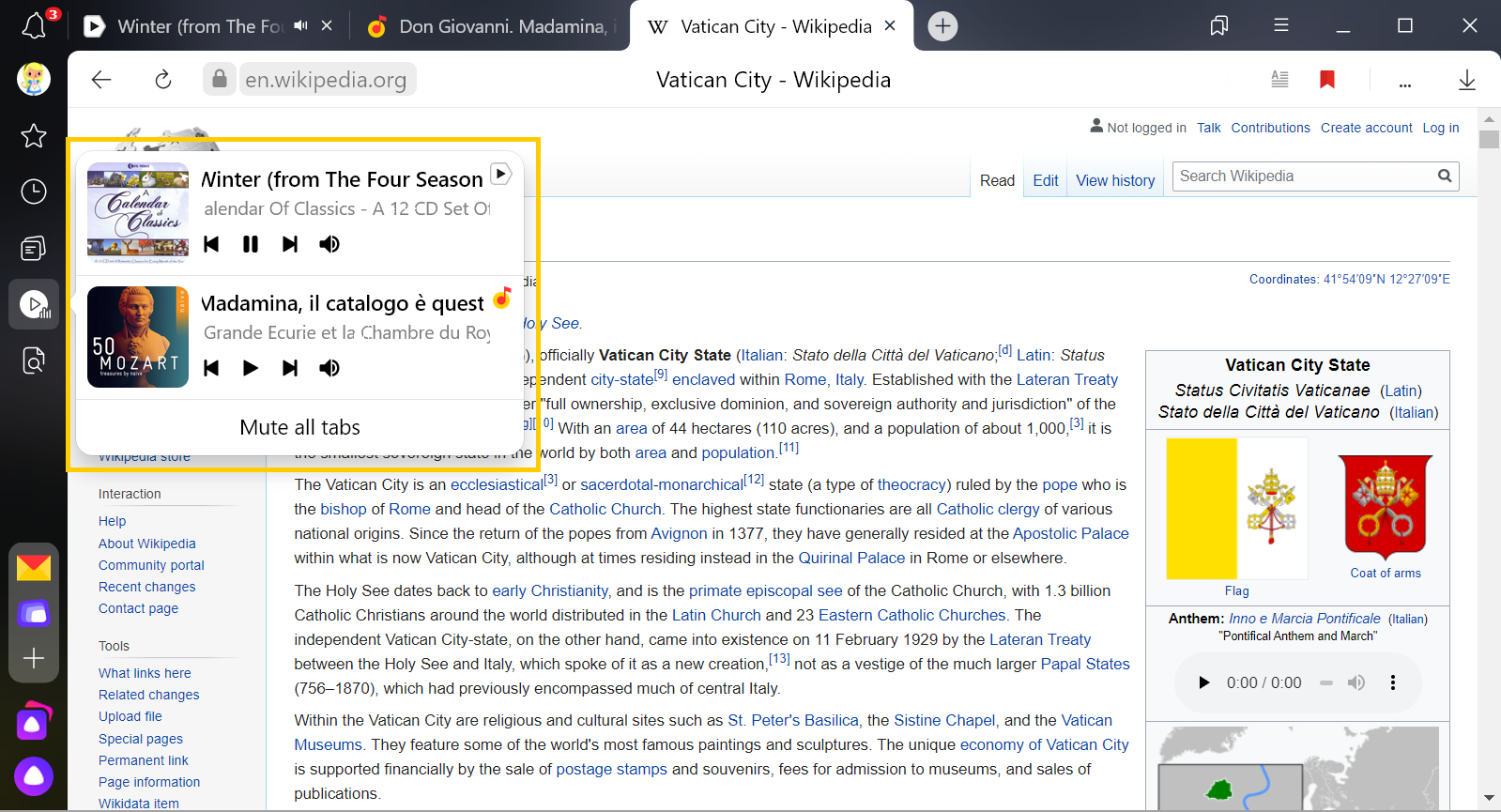The image size is (1501, 812).
Task: Open the coordinates link
Action: pos(1386,279)
